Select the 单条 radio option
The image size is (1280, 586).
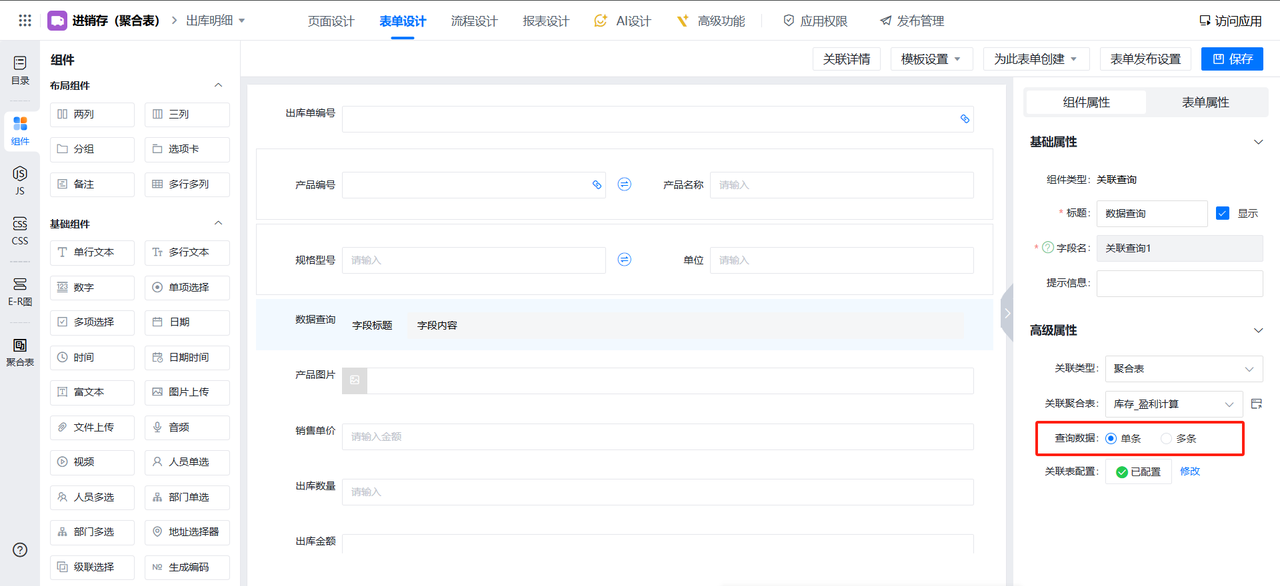tap(1111, 438)
